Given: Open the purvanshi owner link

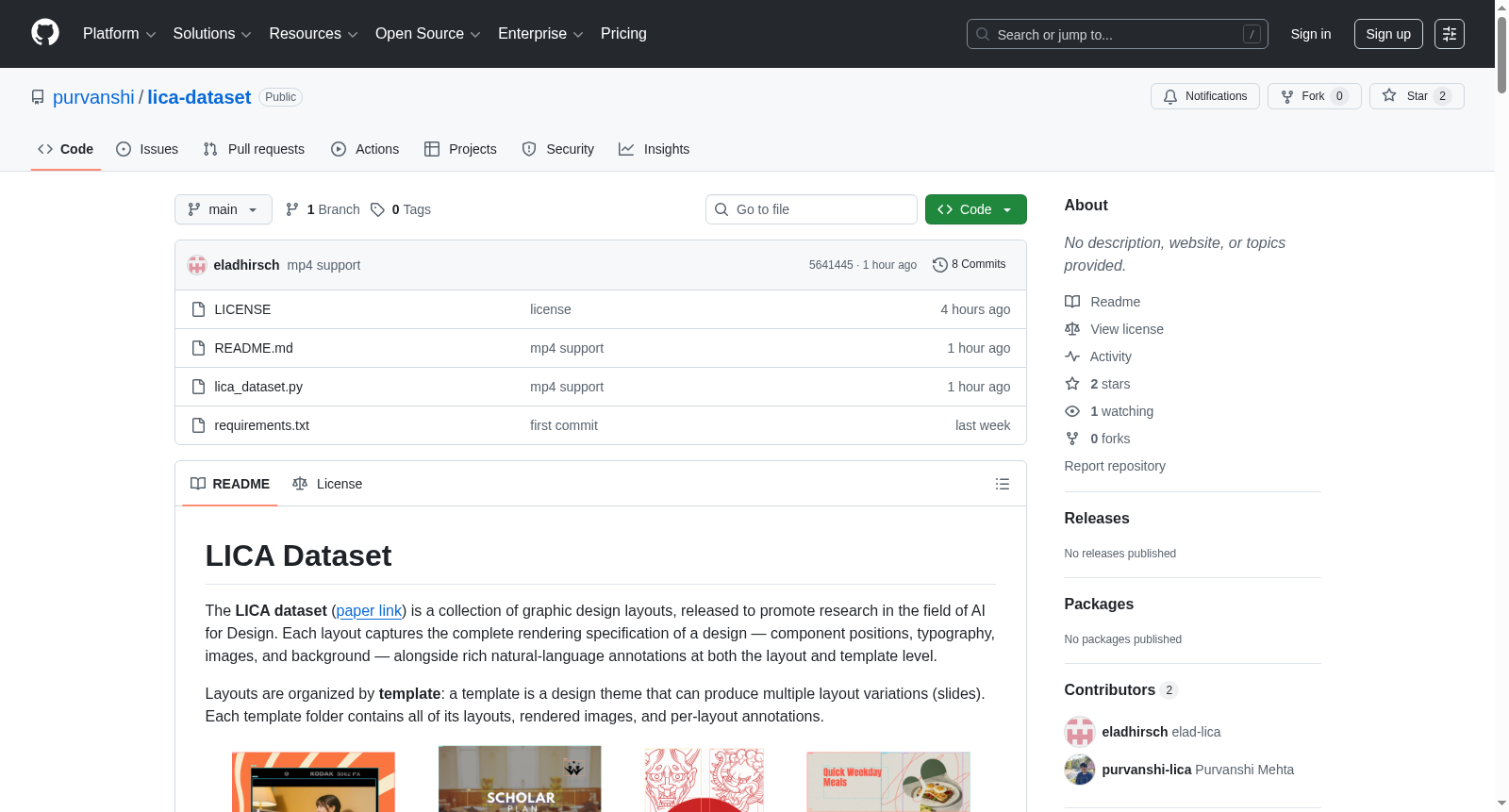Looking at the screenshot, I should [x=93, y=97].
